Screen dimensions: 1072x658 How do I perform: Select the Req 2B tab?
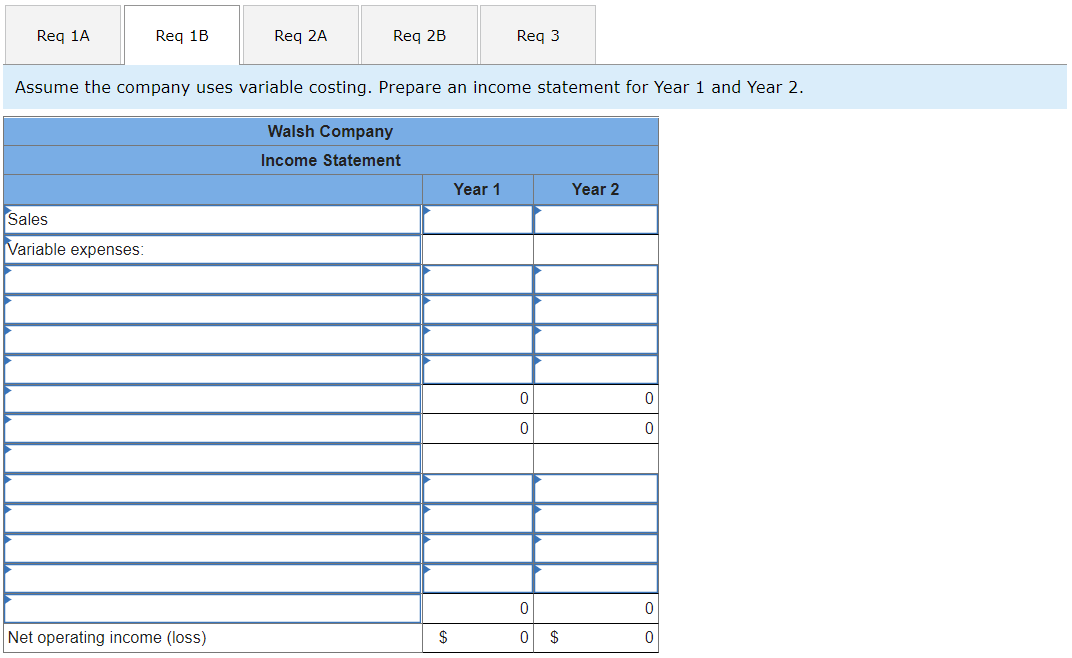418,34
